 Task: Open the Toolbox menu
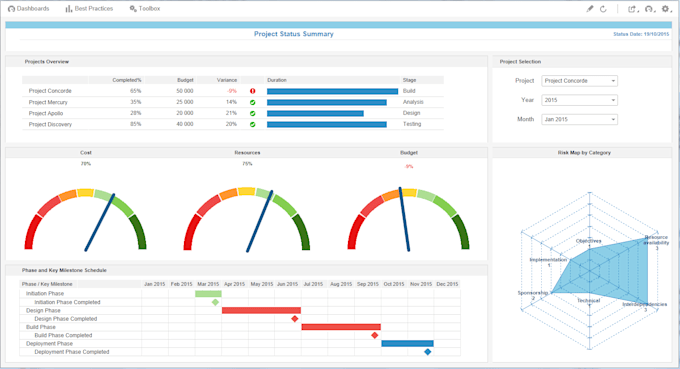point(145,9)
